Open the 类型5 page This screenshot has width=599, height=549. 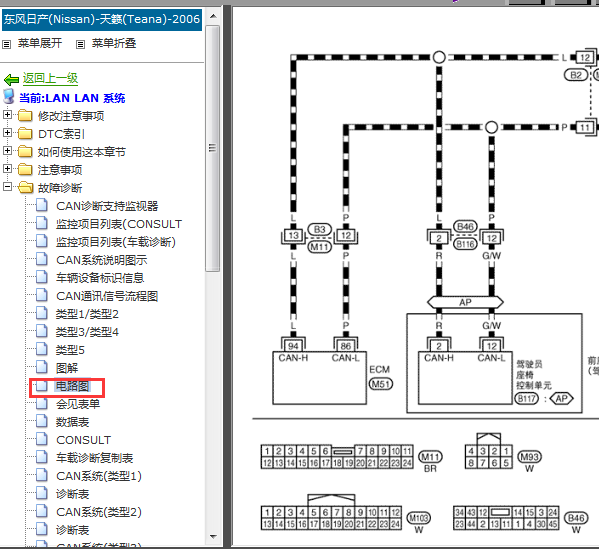click(70, 350)
